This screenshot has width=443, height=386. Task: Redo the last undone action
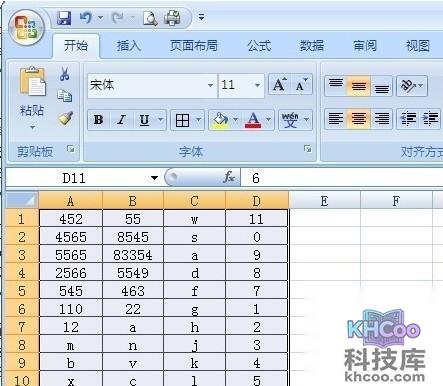pos(118,17)
